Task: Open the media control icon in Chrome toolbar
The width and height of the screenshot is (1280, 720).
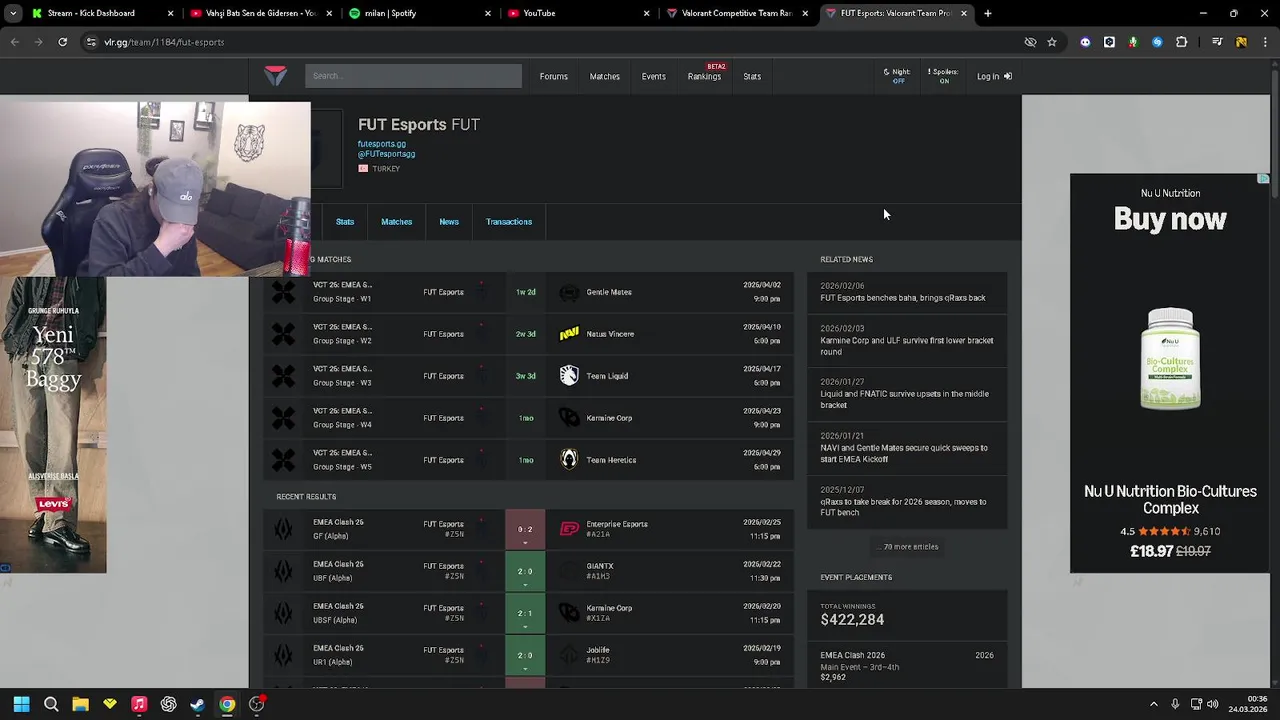Action: 1217,42
